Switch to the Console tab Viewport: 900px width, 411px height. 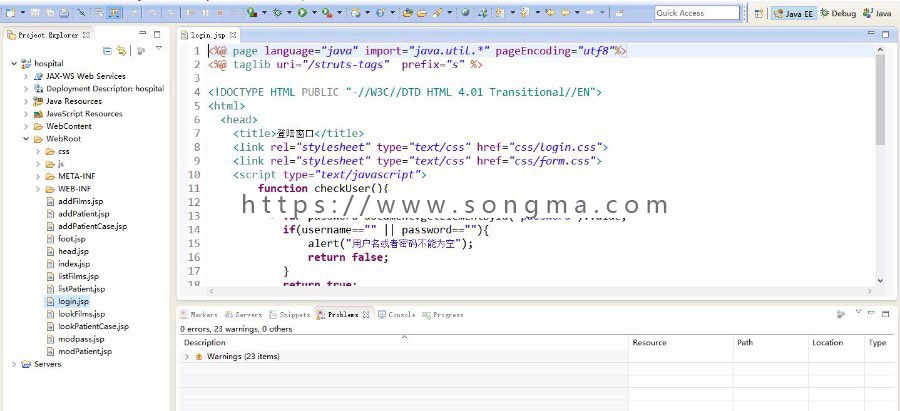point(397,315)
